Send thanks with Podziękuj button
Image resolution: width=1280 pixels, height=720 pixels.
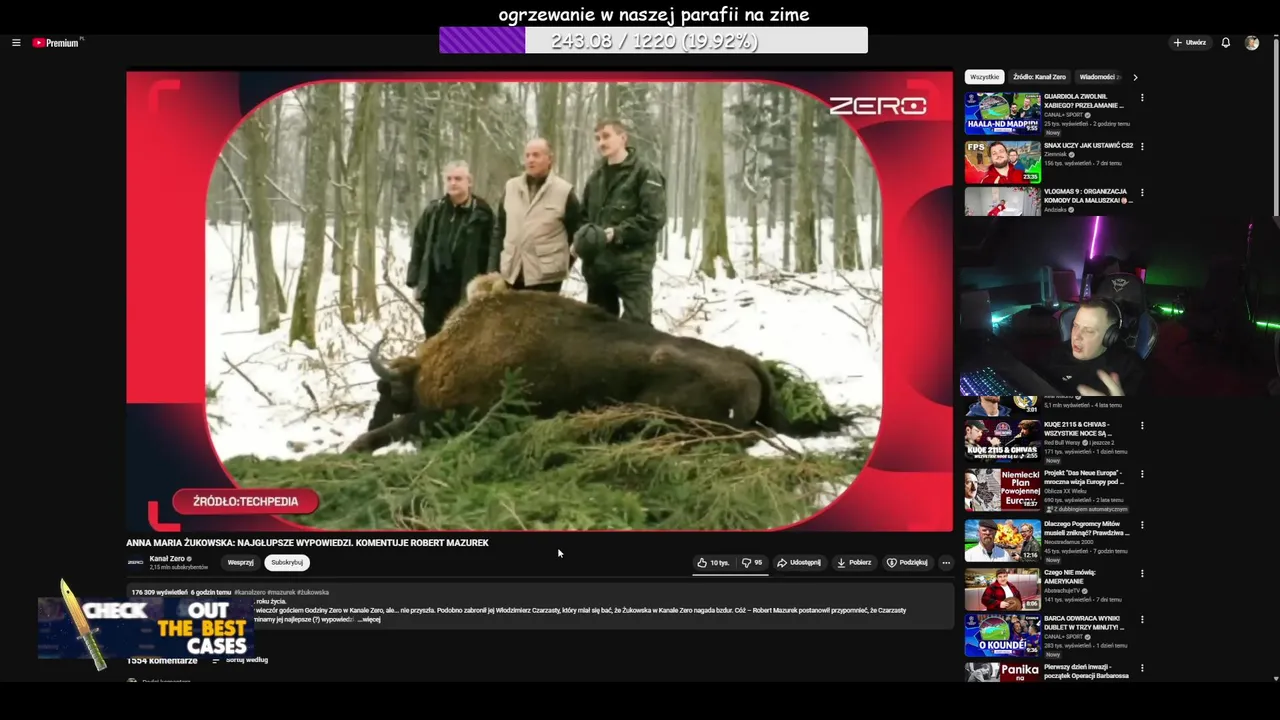coord(907,563)
